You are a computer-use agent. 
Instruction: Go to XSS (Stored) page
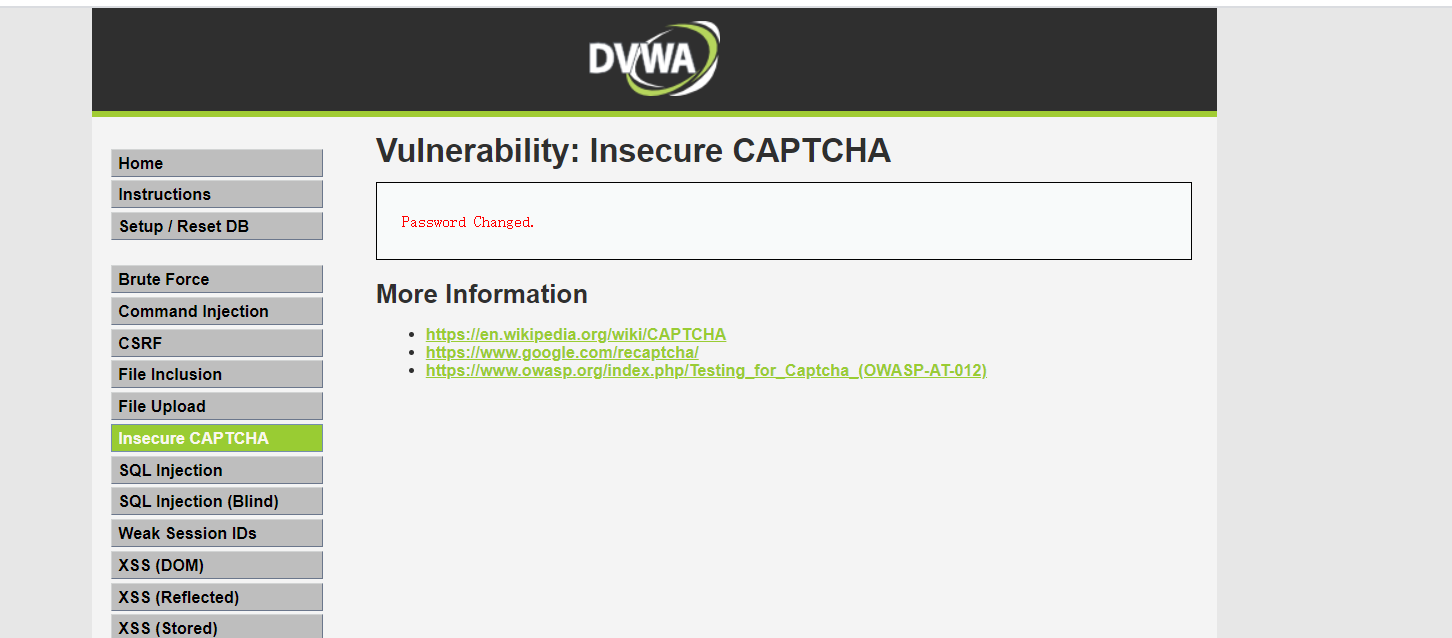[216, 627]
